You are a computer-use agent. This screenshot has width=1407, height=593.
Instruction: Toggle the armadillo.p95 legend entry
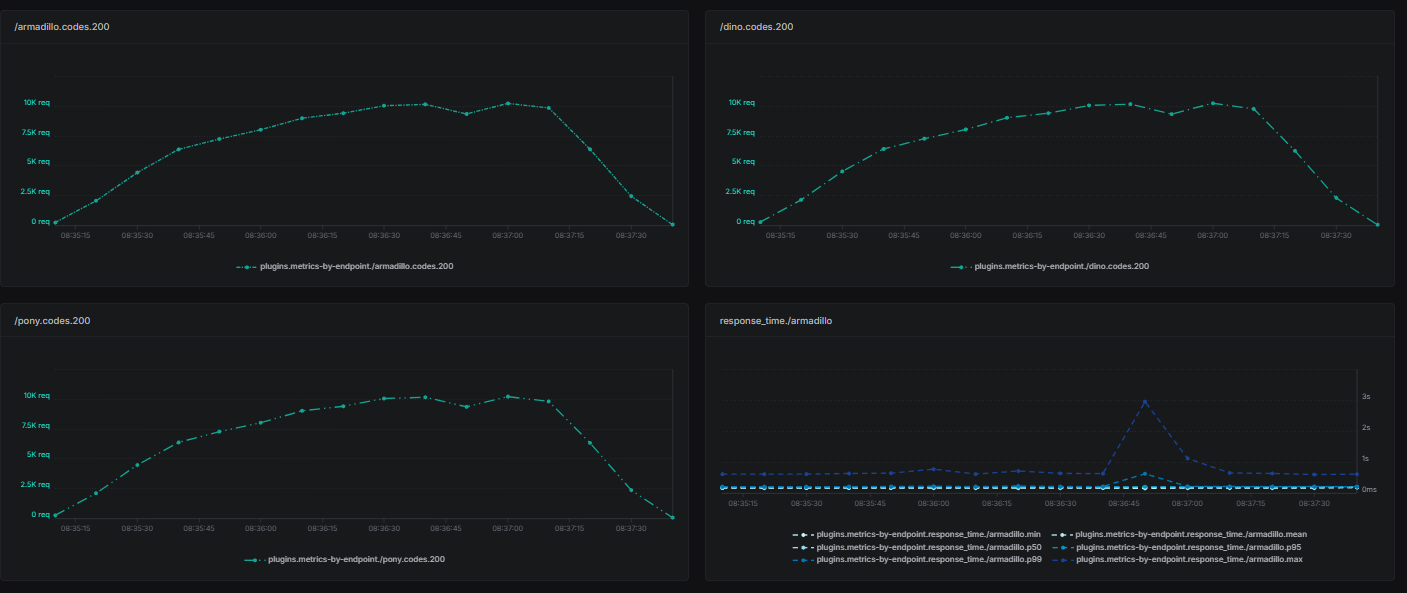[1191, 547]
